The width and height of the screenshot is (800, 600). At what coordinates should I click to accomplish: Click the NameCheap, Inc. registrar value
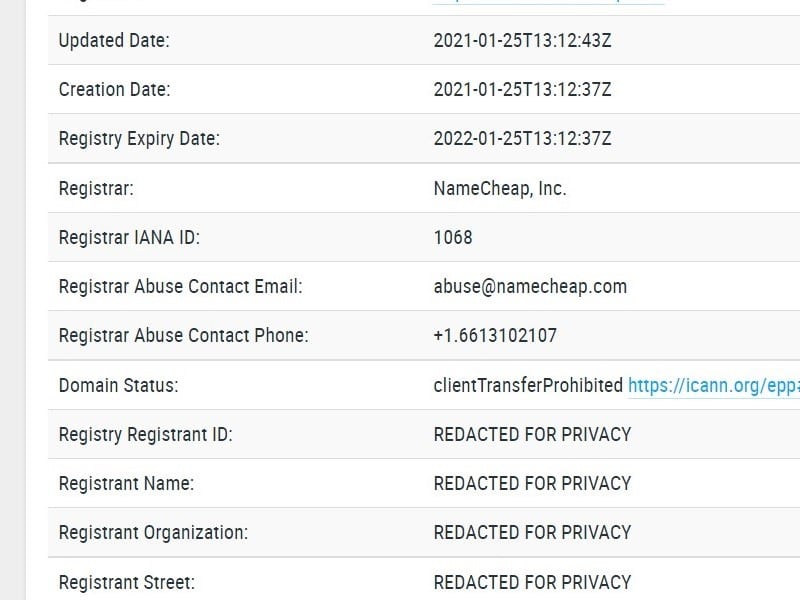[500, 188]
